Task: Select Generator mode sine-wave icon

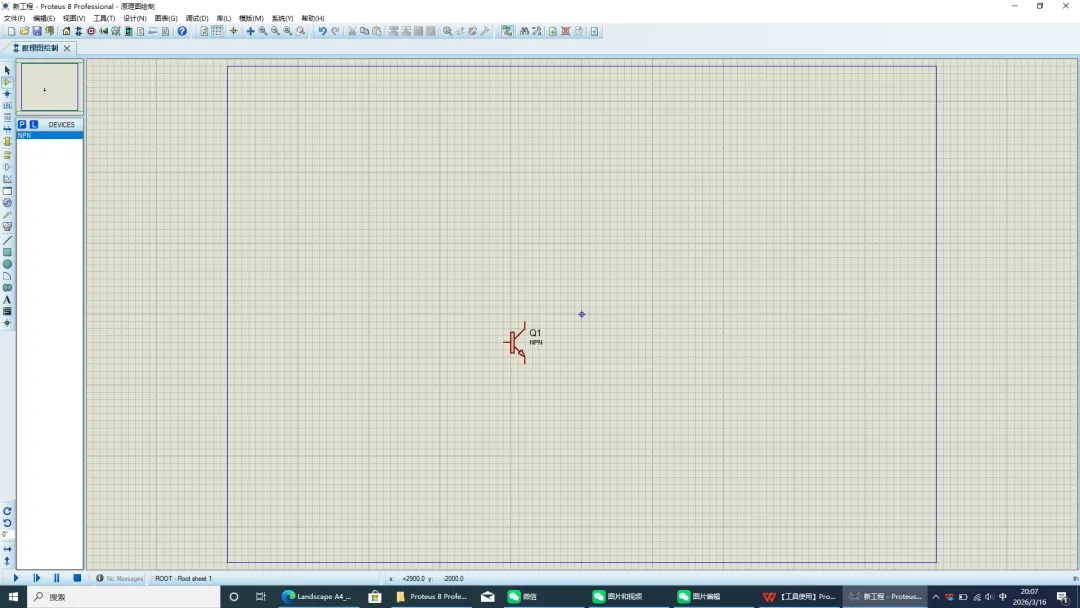Action: [8, 203]
